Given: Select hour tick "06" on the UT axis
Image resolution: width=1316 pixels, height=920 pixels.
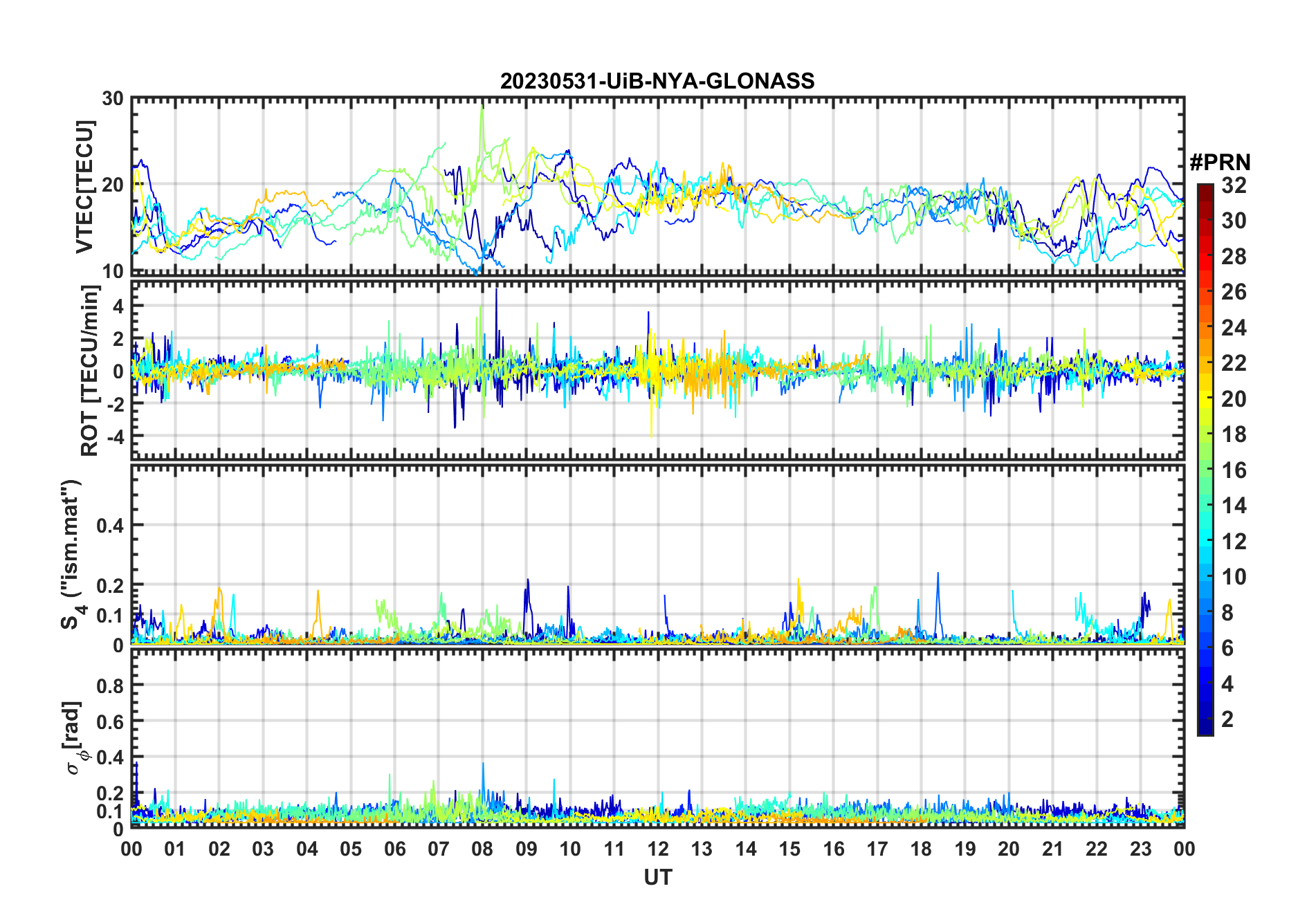Looking at the screenshot, I should coord(395,849).
